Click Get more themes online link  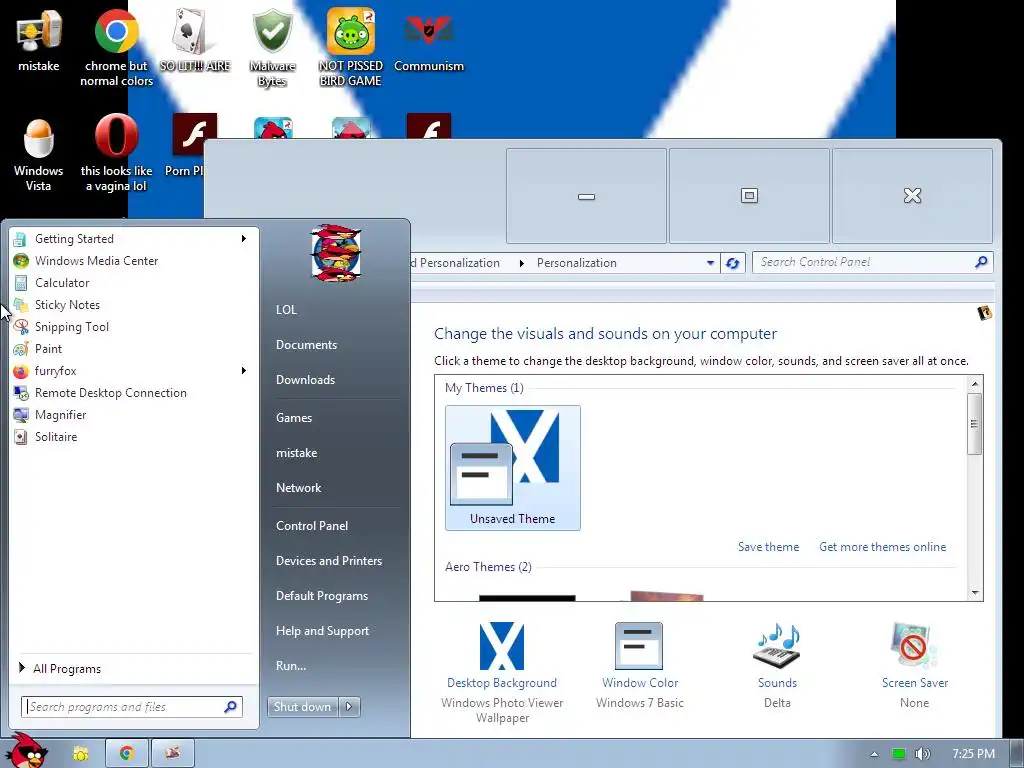[x=882, y=547]
